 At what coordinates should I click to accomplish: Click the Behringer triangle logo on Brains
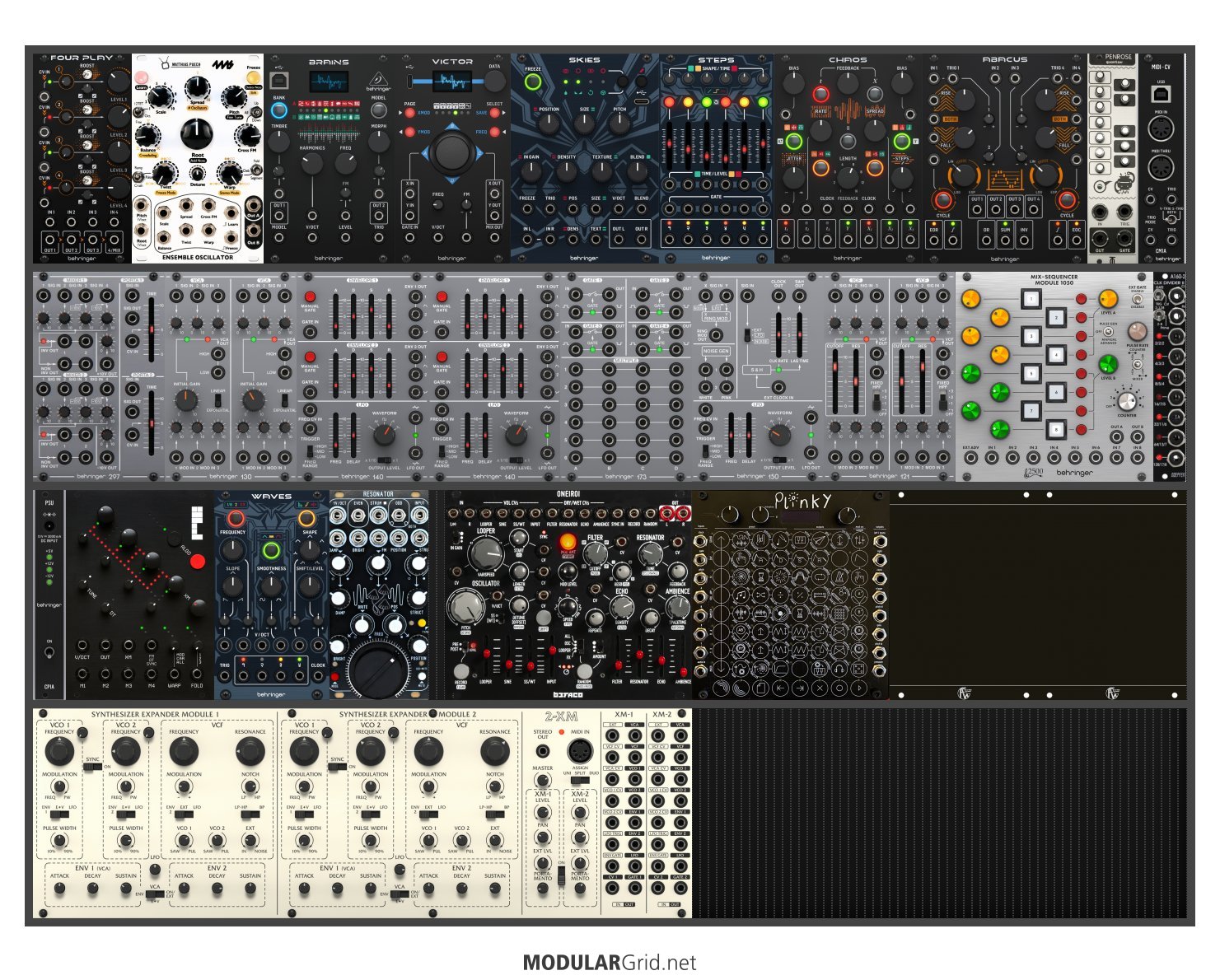coord(379,80)
